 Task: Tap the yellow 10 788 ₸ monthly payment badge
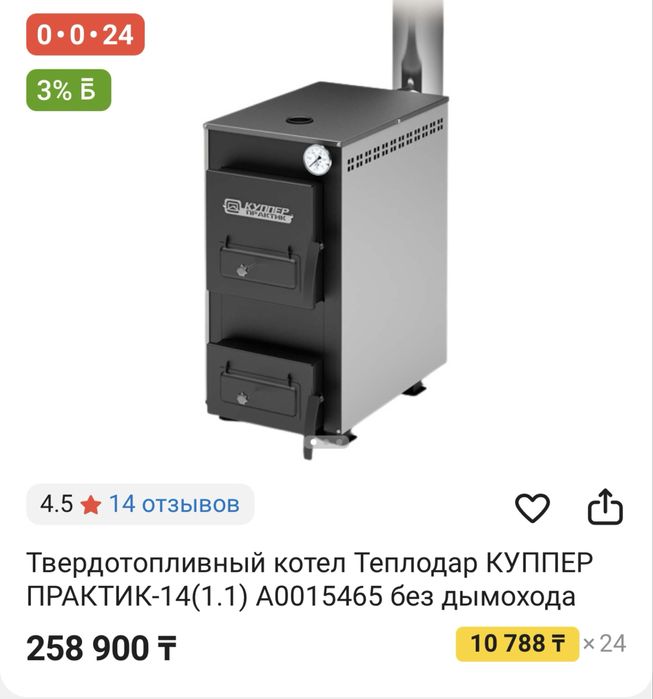tap(517, 644)
